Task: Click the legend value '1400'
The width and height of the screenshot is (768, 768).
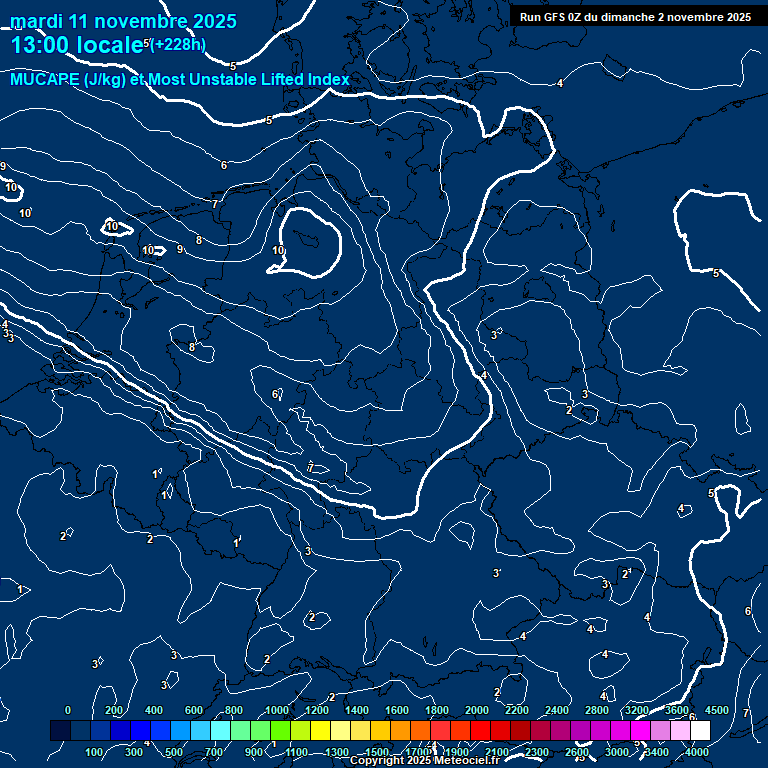Action: 357,710
